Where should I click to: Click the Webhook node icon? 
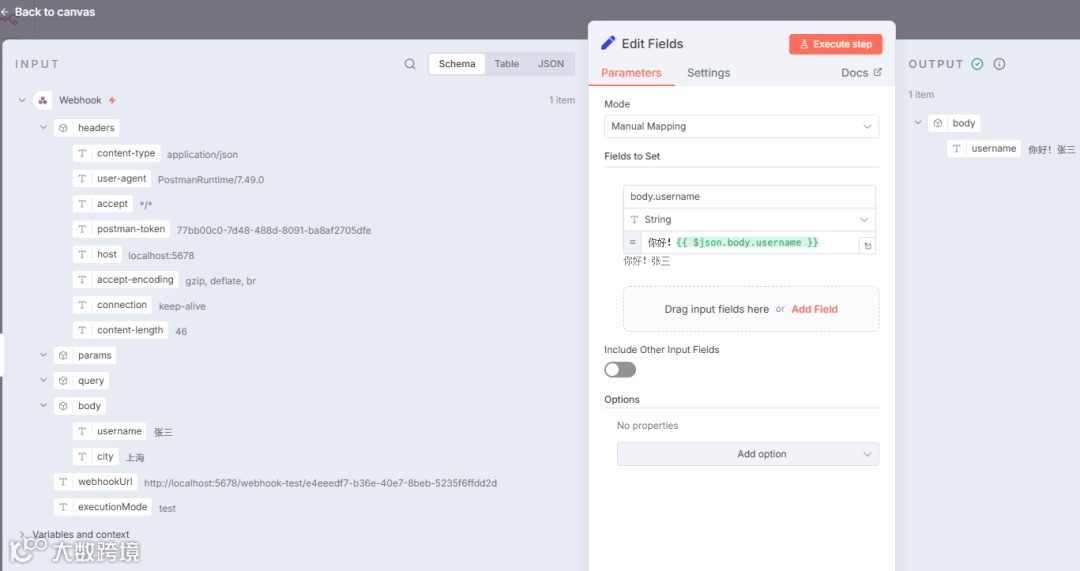tap(43, 101)
